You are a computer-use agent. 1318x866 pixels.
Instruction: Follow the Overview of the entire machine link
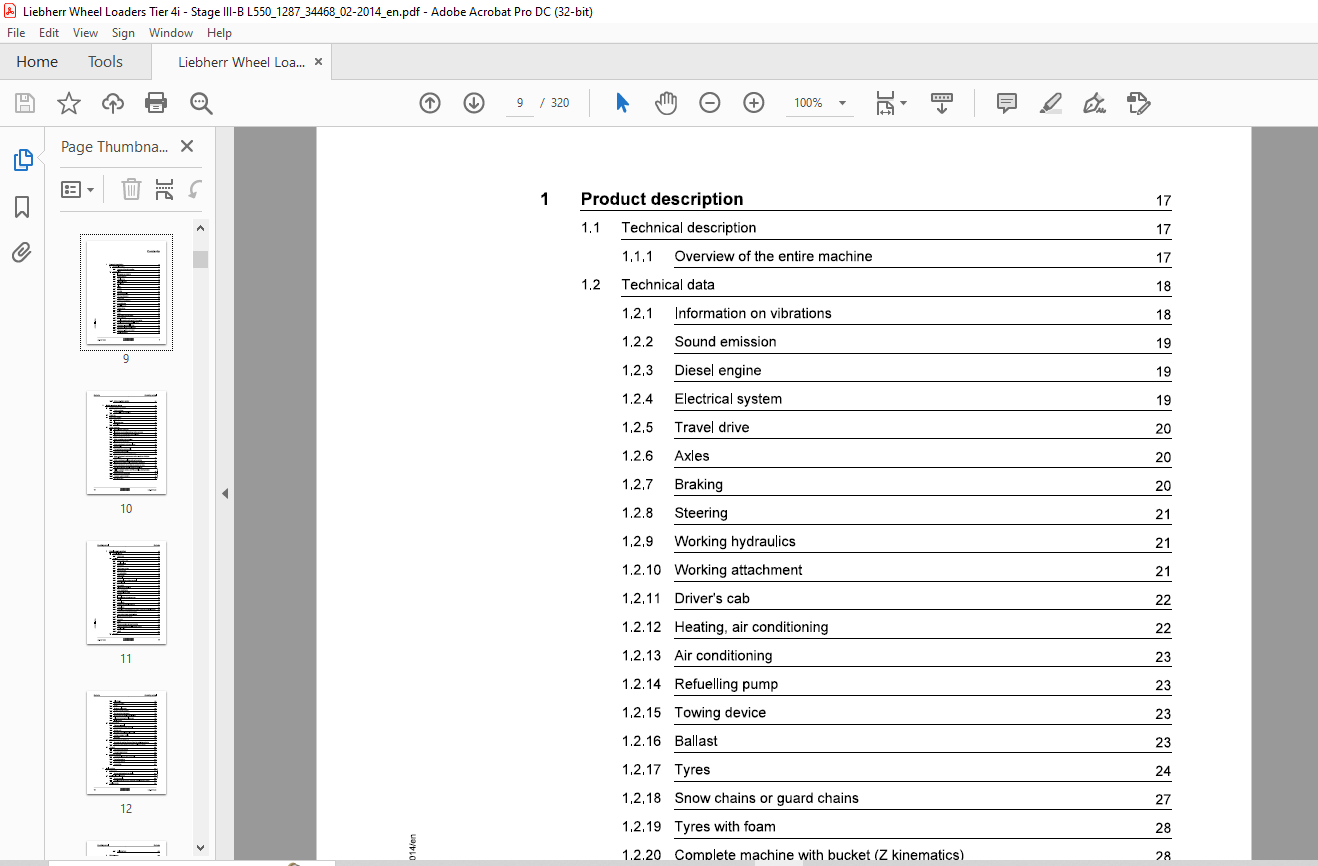click(773, 256)
